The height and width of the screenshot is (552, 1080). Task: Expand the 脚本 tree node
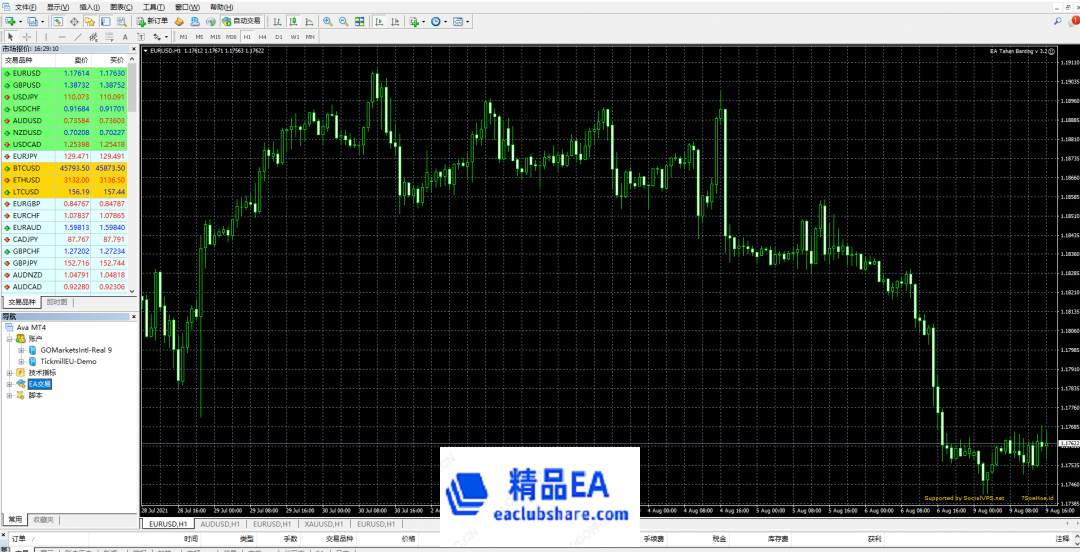pos(10,396)
